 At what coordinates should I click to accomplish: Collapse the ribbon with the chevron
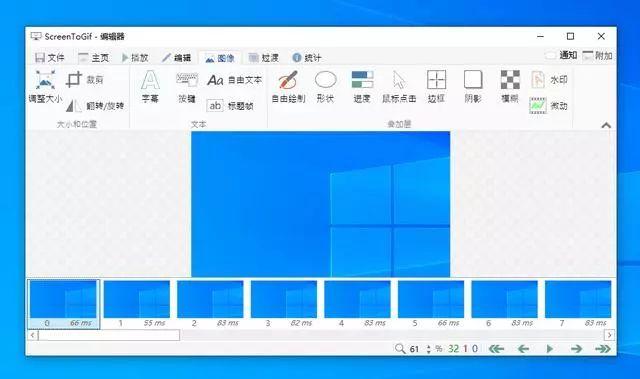coord(606,125)
